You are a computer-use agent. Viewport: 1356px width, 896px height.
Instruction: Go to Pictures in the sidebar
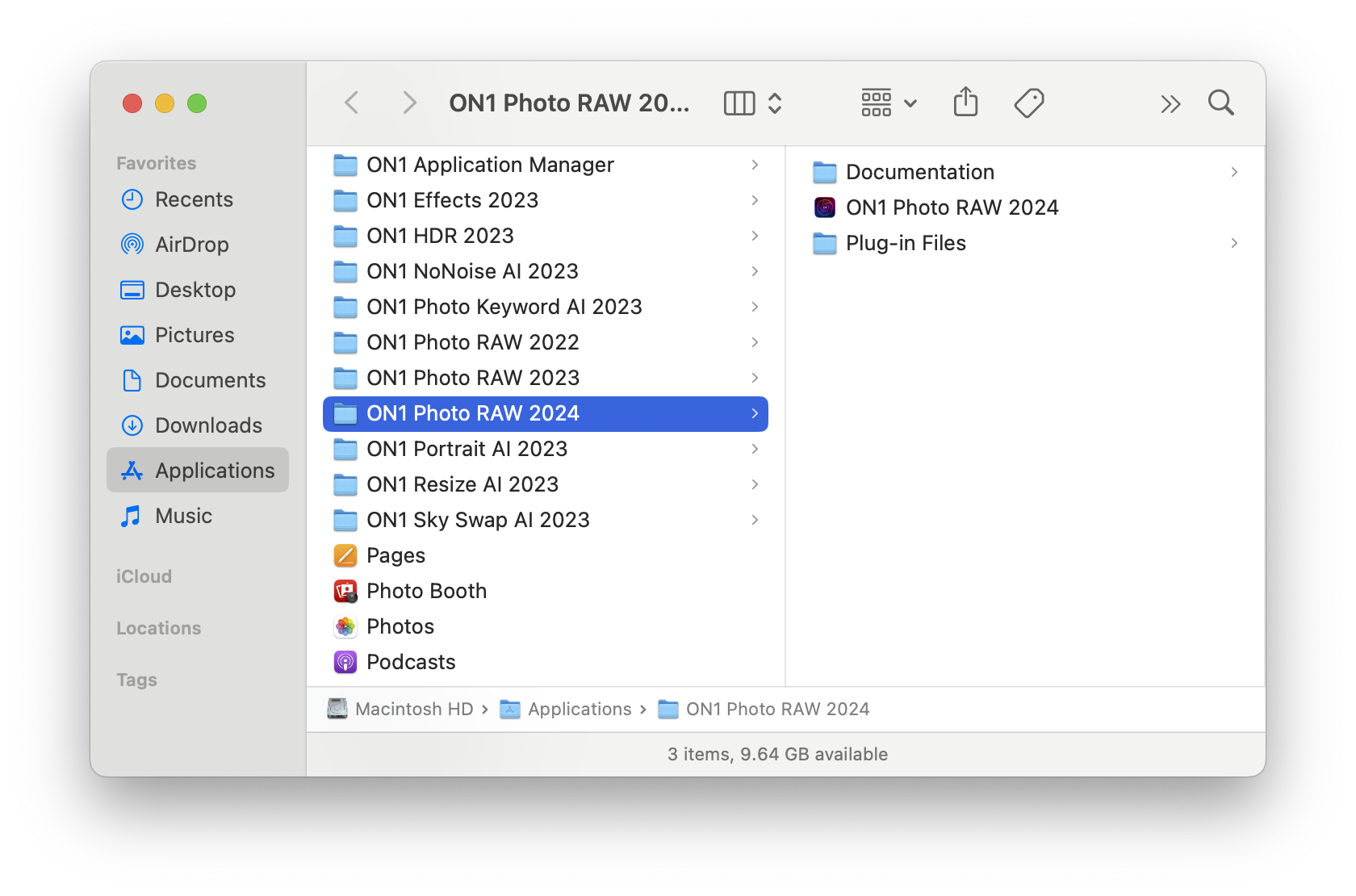click(x=198, y=335)
